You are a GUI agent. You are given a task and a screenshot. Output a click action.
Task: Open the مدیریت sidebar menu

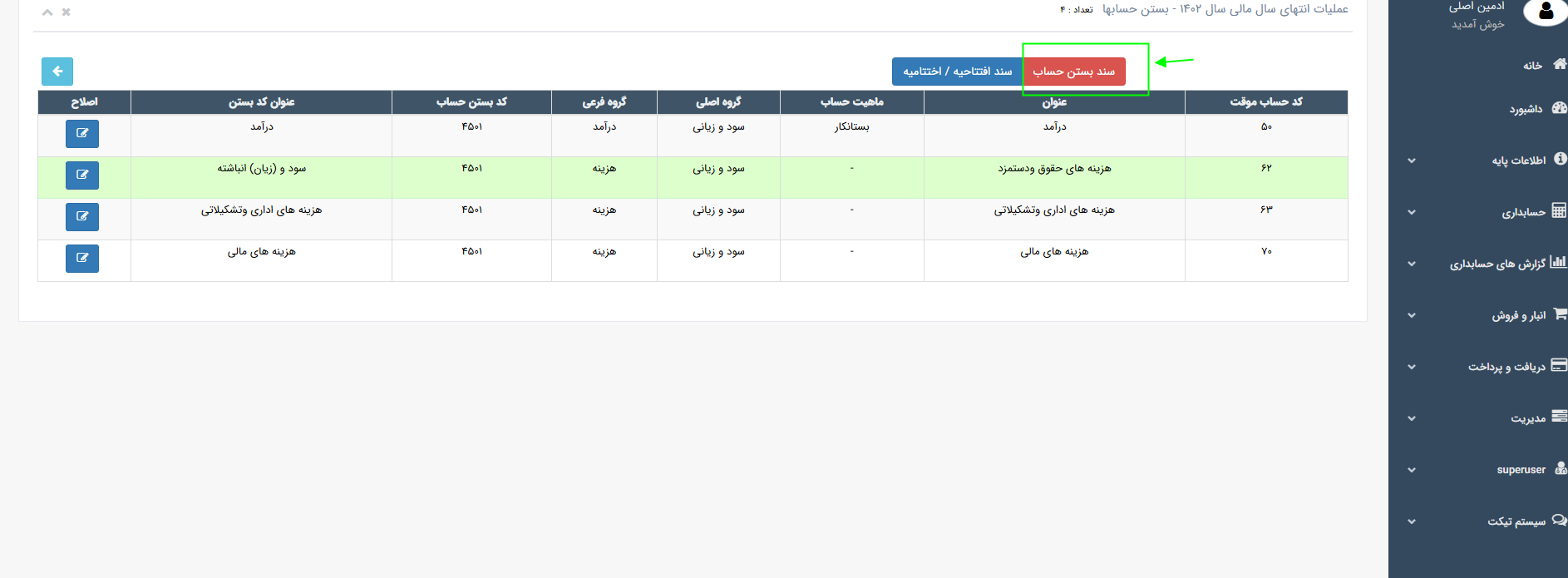1527,418
